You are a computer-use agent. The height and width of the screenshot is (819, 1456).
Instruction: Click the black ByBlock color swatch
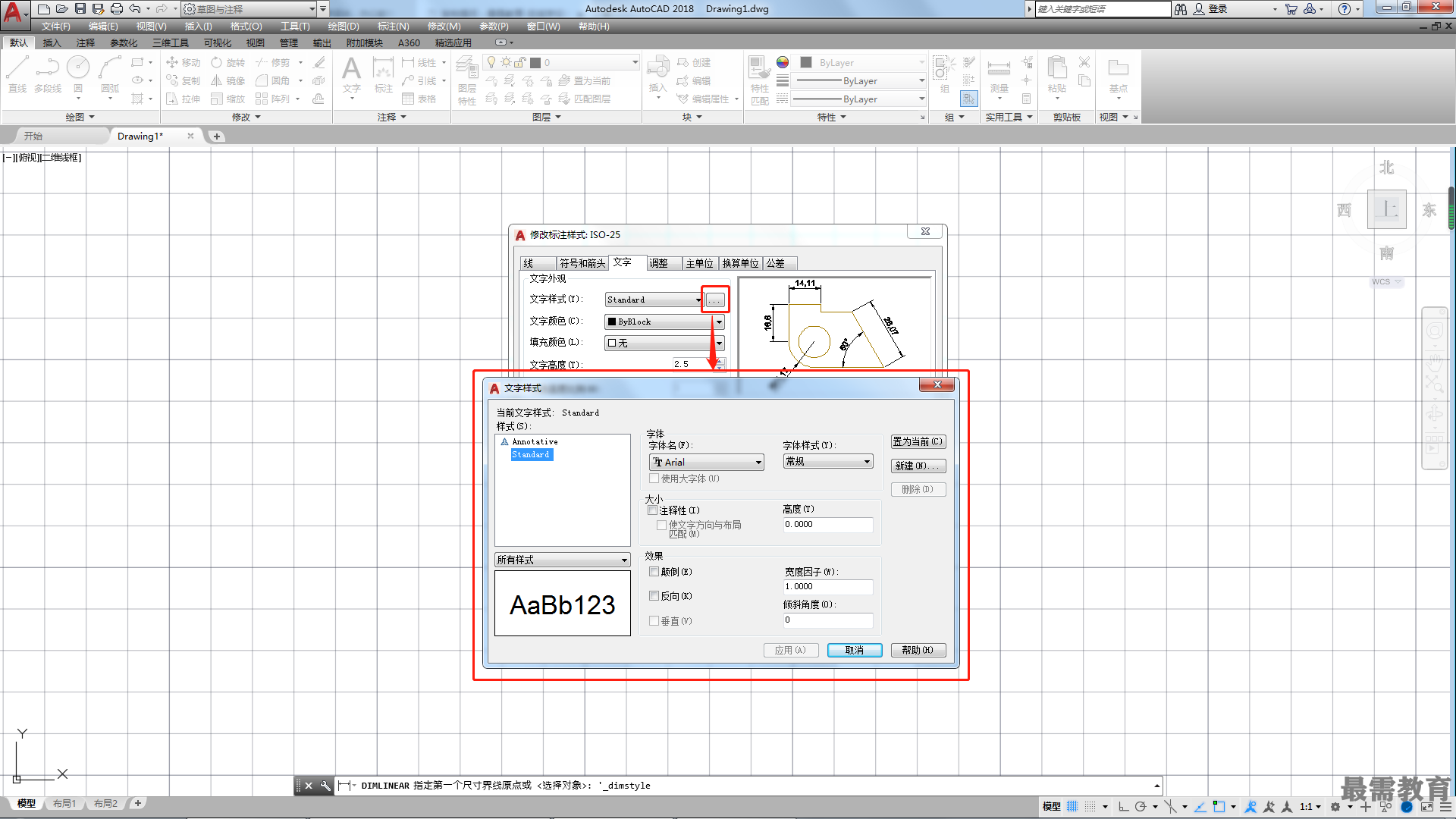(x=612, y=322)
